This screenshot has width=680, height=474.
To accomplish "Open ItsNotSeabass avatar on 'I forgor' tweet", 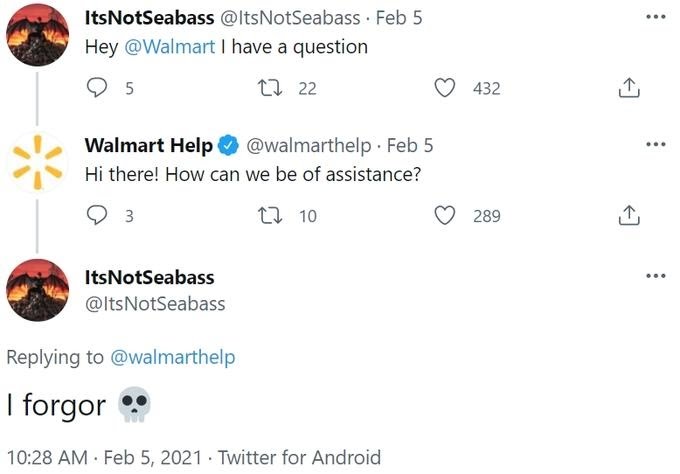I will click(37, 290).
